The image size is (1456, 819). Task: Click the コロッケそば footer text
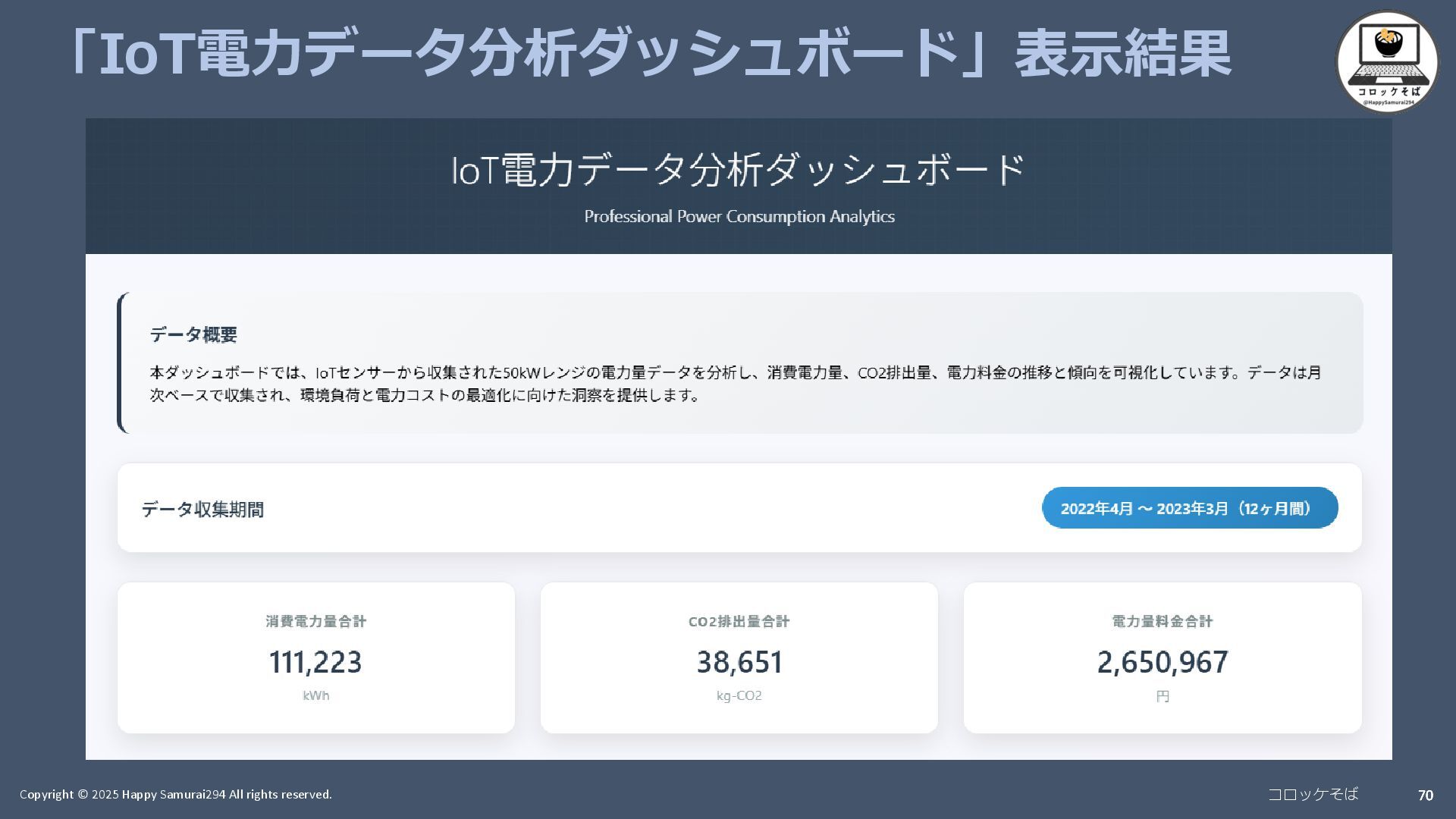coord(1313,794)
